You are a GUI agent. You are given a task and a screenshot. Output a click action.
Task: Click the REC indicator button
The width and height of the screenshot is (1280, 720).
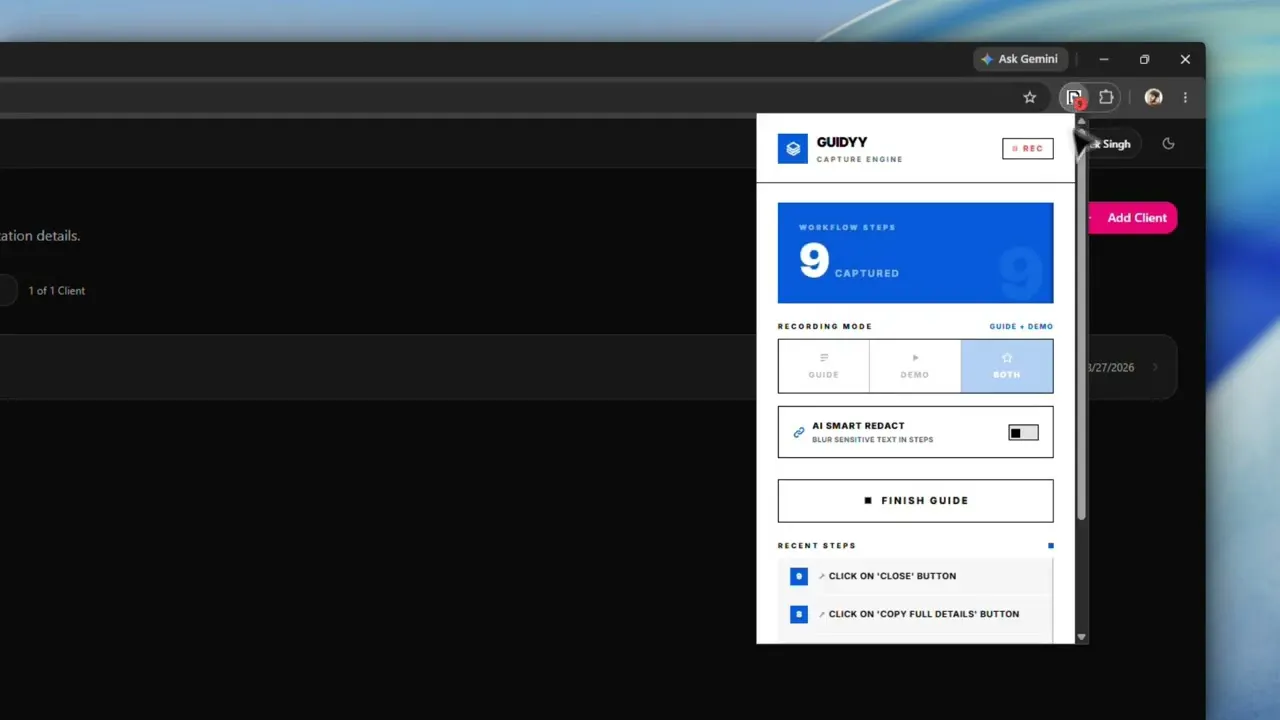click(x=1028, y=149)
